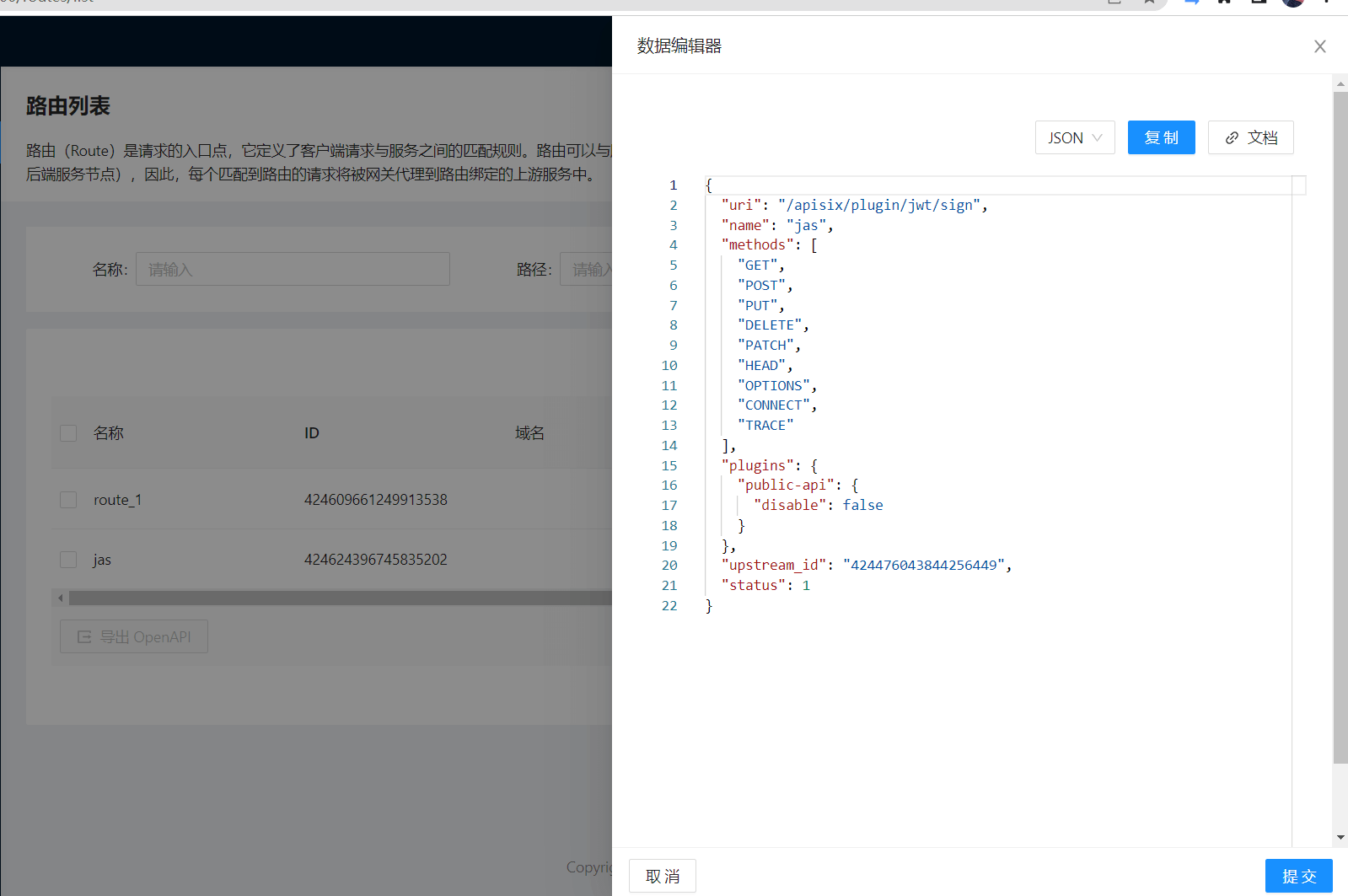Screen dimensions: 1348x896
Task: Check the route_1 row checkbox
Action: pos(68,500)
